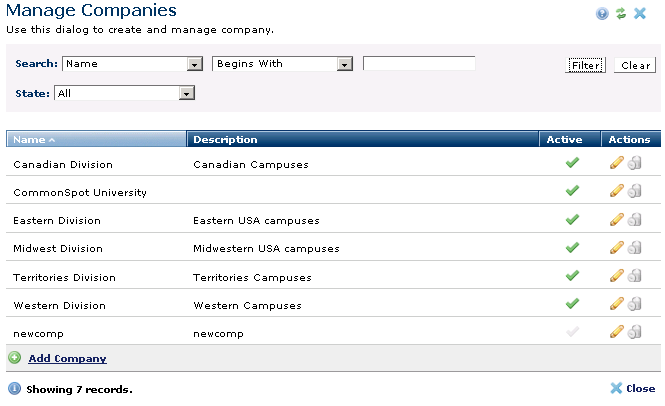Edit Eastern Division with the pencil icon

[616, 220]
